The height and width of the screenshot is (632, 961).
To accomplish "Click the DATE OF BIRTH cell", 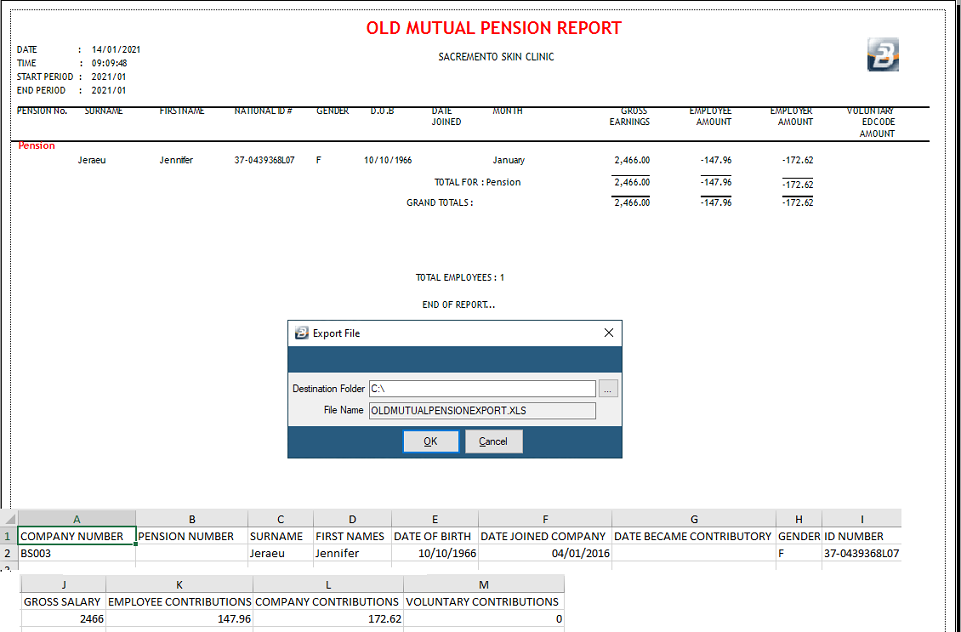I will (x=435, y=536).
